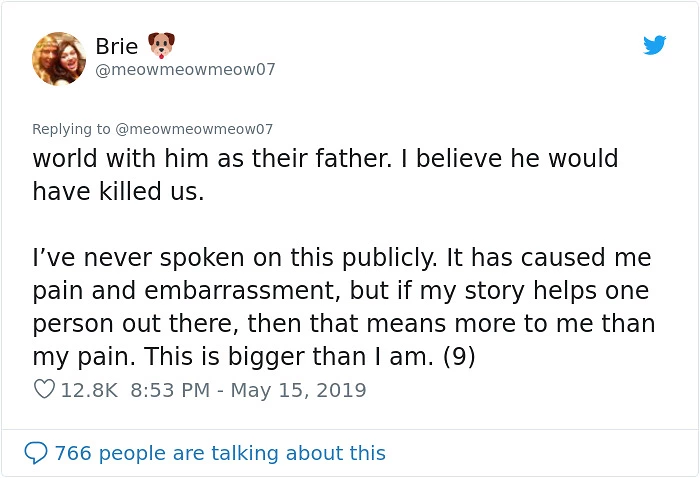Open the profile via display name Brie

(117, 46)
